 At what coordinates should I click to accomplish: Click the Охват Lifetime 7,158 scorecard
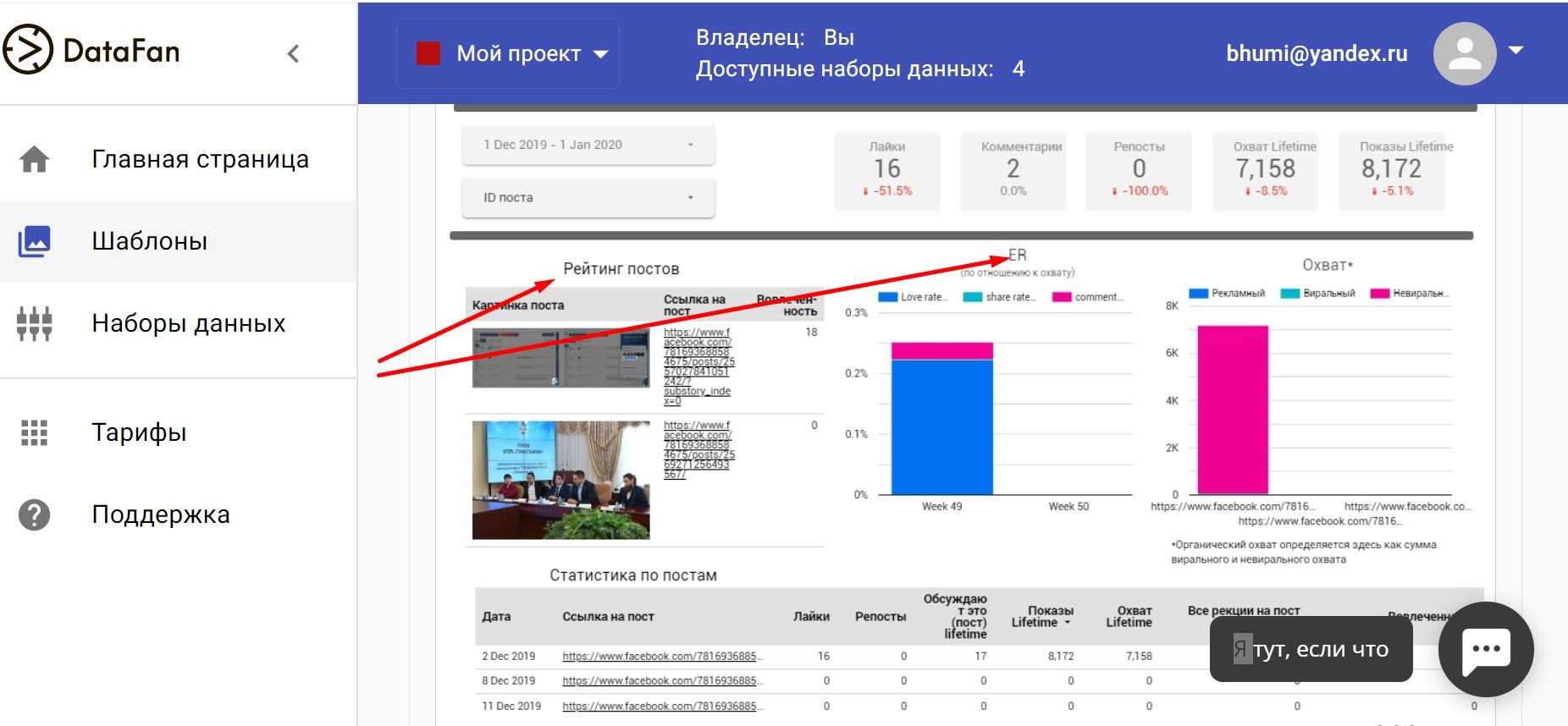[x=1265, y=171]
